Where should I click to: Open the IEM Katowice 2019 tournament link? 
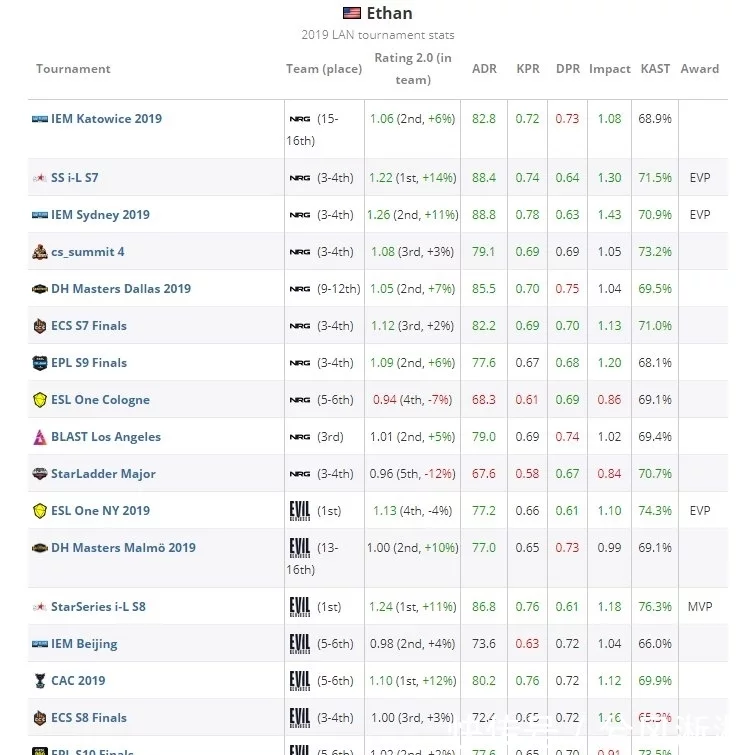pyautogui.click(x=106, y=119)
